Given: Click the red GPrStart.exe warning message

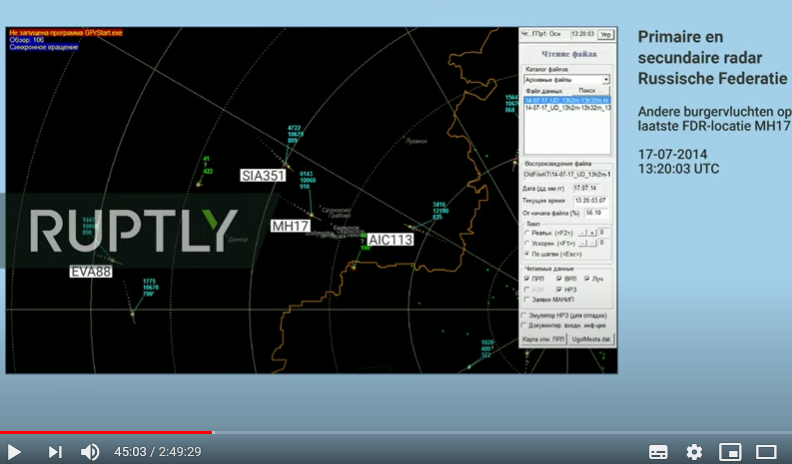Looking at the screenshot, I should [x=66, y=33].
